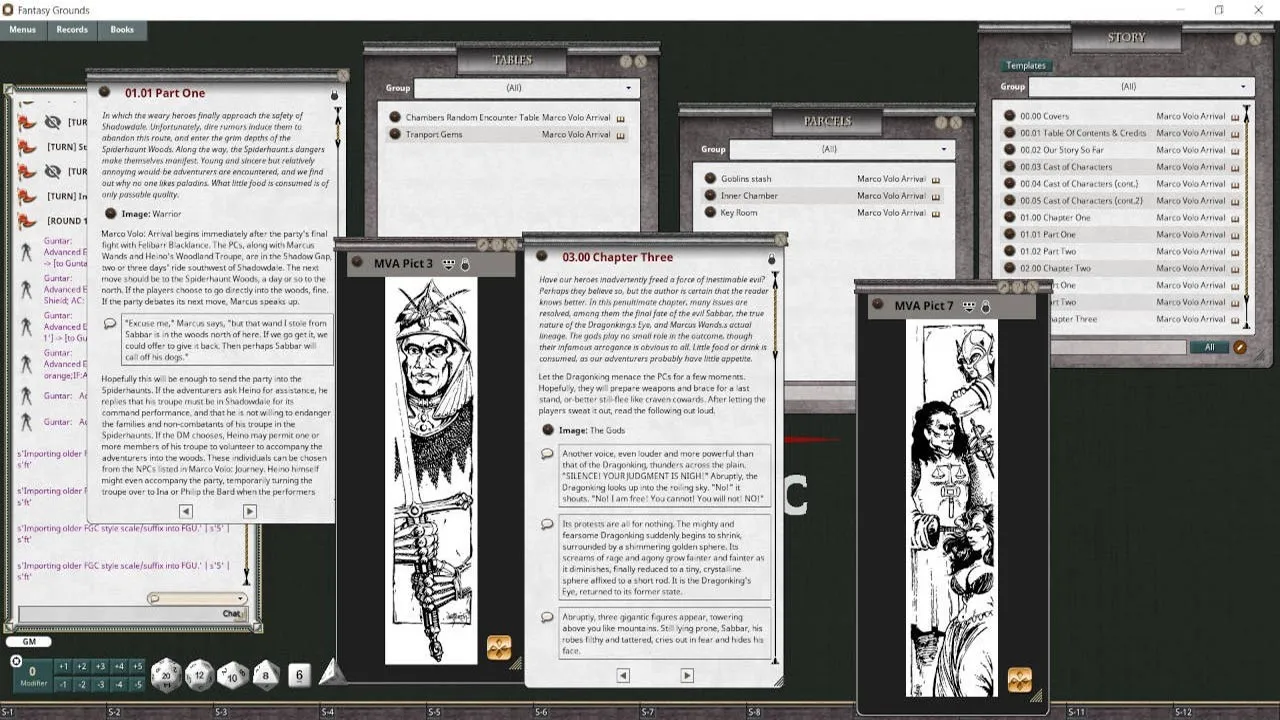This screenshot has width=1280, height=720.
Task: Open help button on Tables window
Action: pos(626,61)
